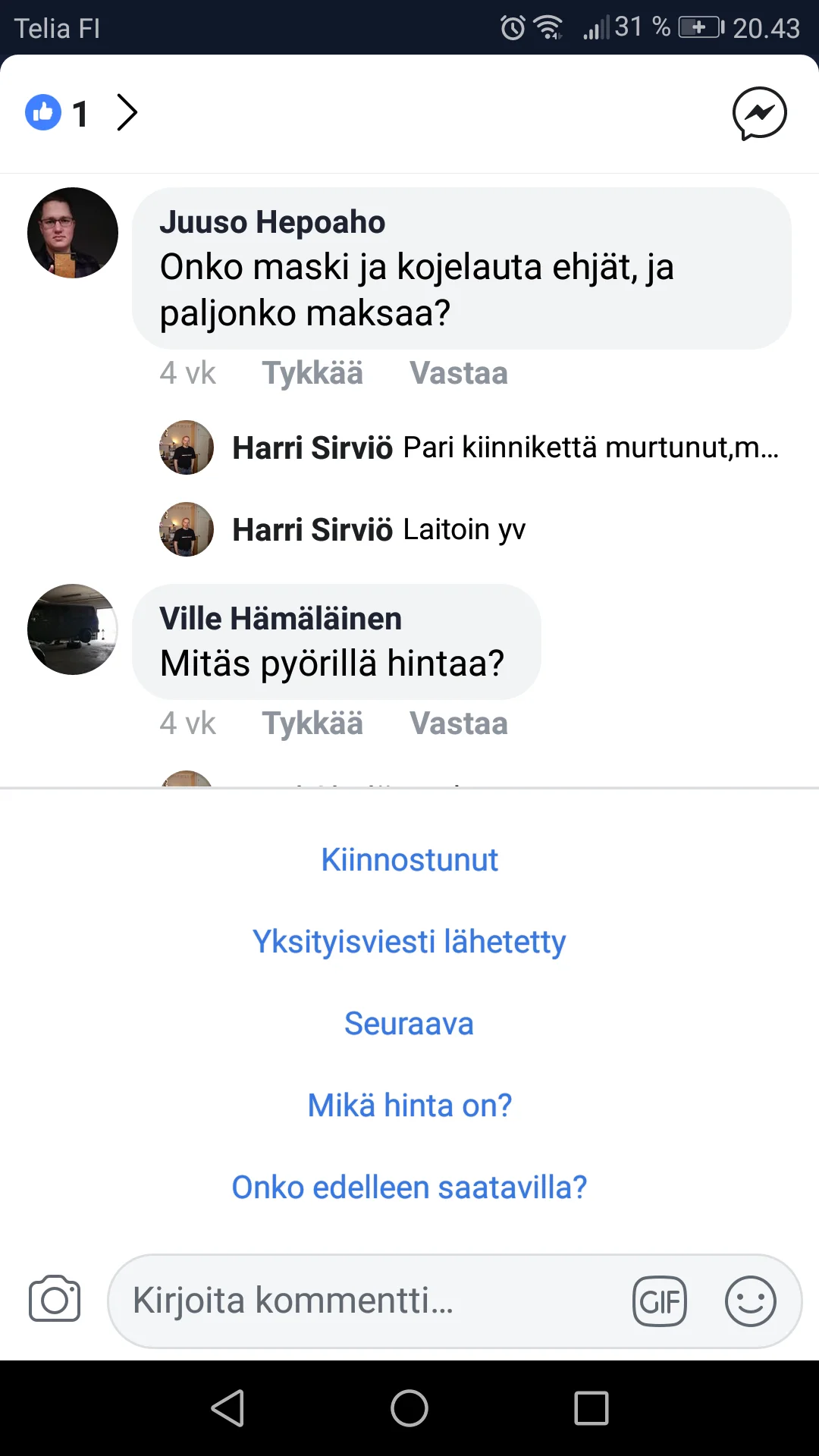Image resolution: width=819 pixels, height=1456 pixels.
Task: Expand reactions list with chevron arrow
Action: [x=127, y=113]
